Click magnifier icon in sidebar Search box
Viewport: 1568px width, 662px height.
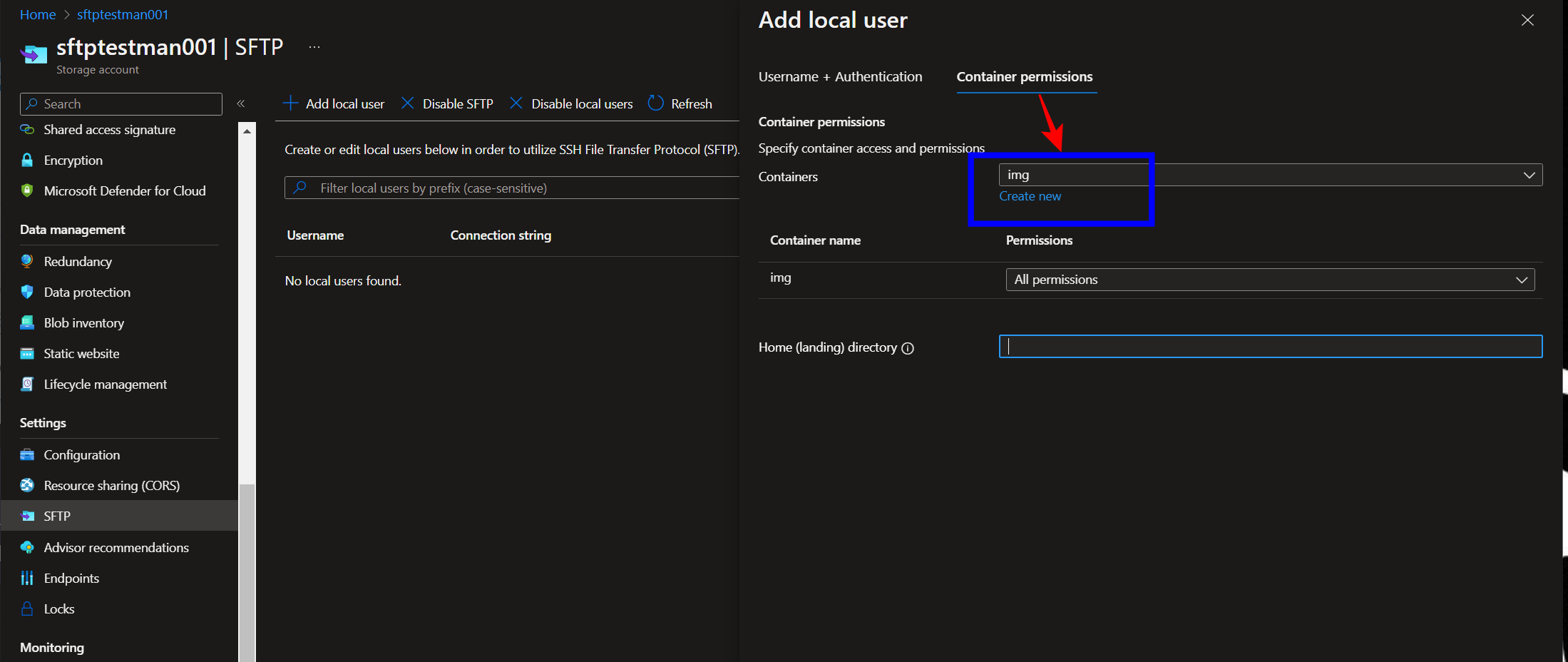[31, 103]
